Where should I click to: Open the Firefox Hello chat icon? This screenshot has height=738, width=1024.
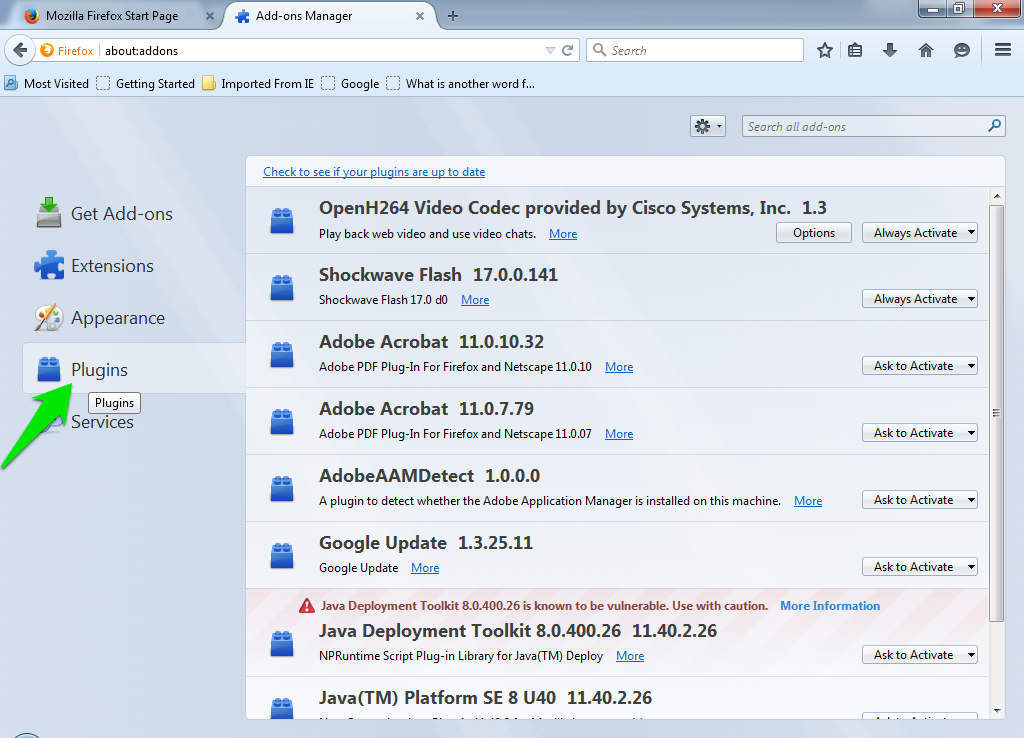pos(961,50)
